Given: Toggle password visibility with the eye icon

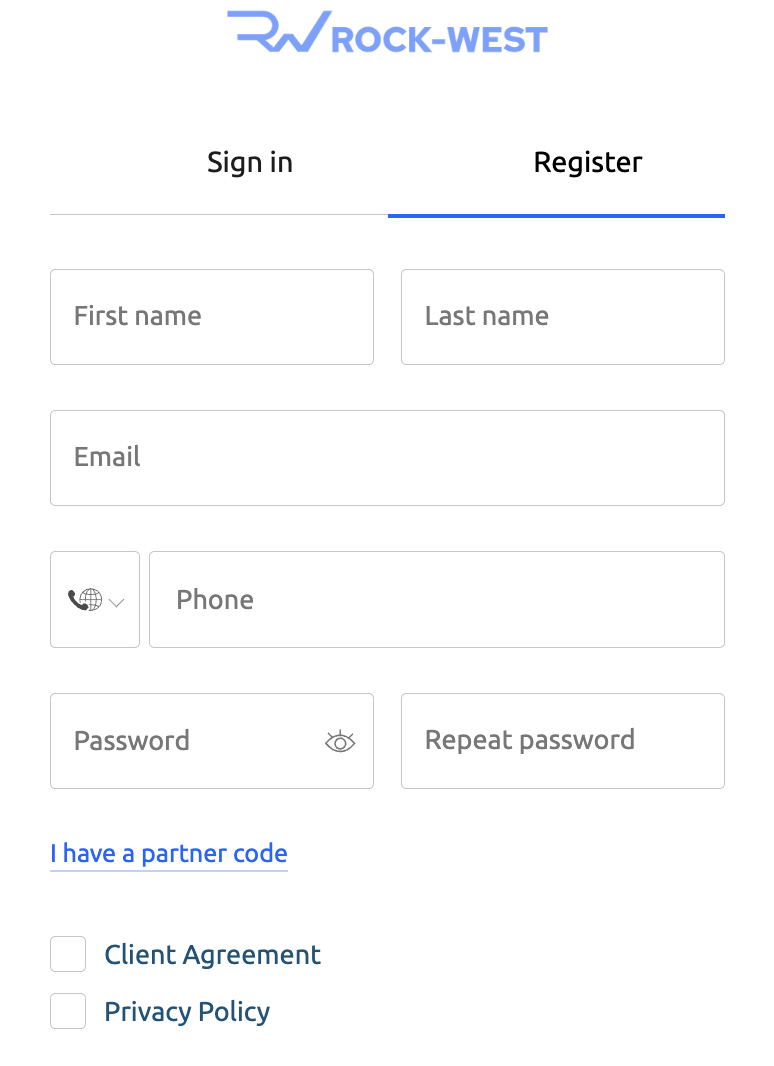Looking at the screenshot, I should 340,742.
